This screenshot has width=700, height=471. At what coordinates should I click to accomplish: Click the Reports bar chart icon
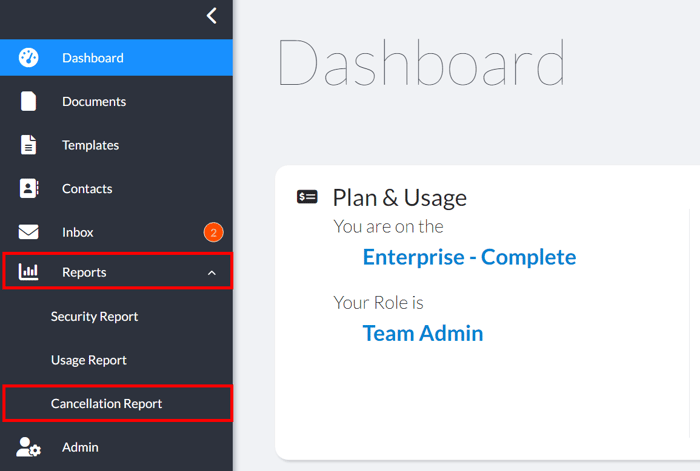click(28, 272)
